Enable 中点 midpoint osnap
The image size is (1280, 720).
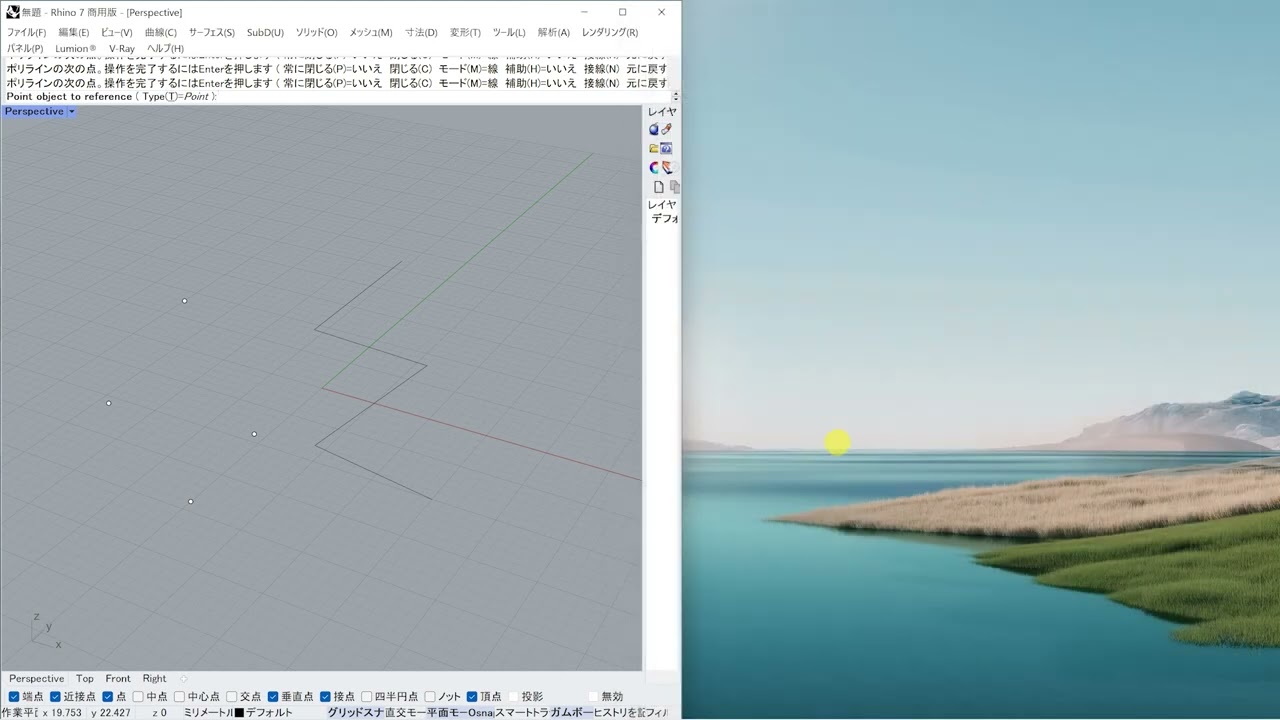tap(138, 697)
